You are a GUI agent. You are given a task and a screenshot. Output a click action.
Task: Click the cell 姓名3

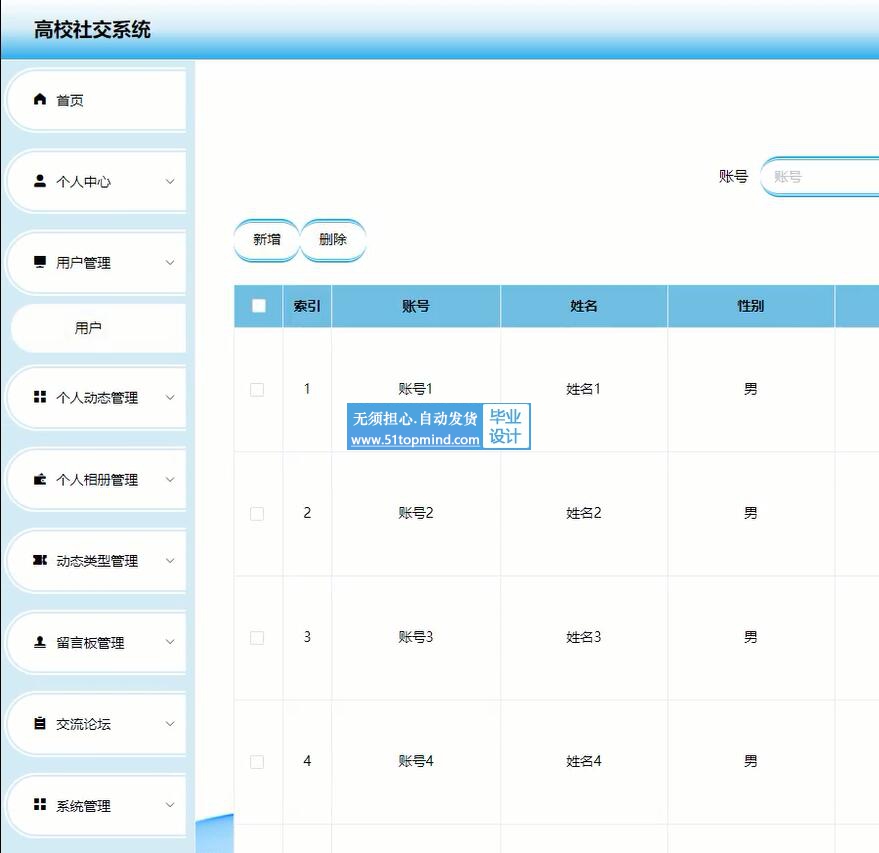pyautogui.click(x=584, y=637)
